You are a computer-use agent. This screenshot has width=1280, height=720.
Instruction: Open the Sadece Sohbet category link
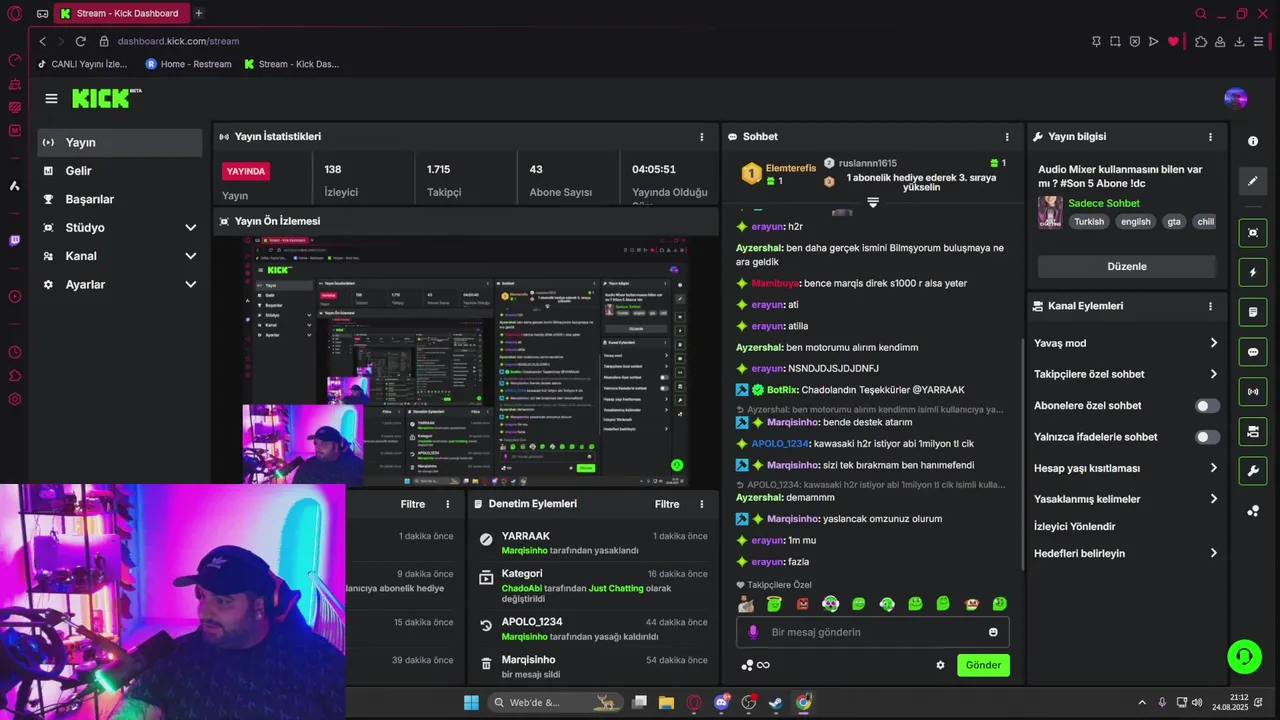tap(1104, 203)
